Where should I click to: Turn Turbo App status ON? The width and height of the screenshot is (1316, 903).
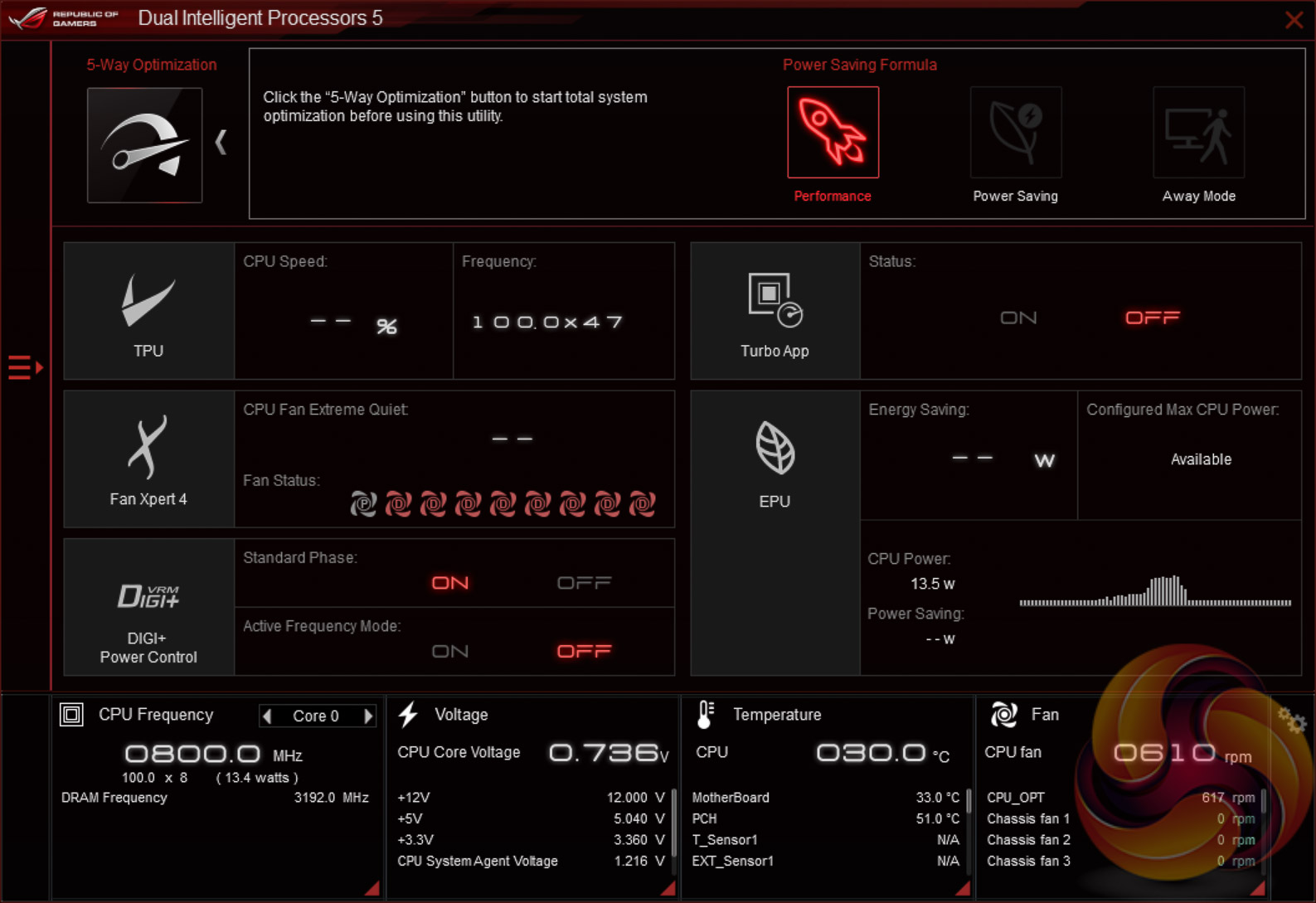(x=1018, y=318)
